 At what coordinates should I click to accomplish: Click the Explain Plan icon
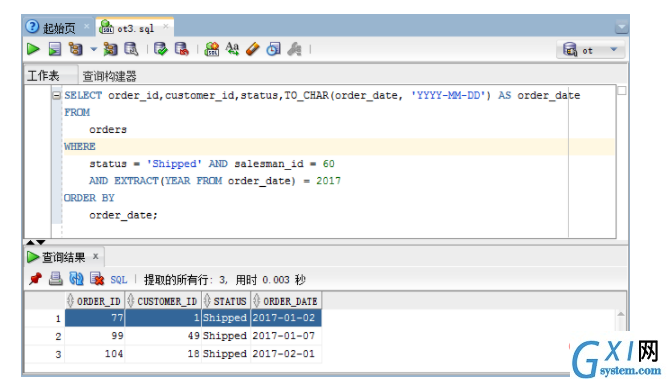pyautogui.click(x=76, y=49)
